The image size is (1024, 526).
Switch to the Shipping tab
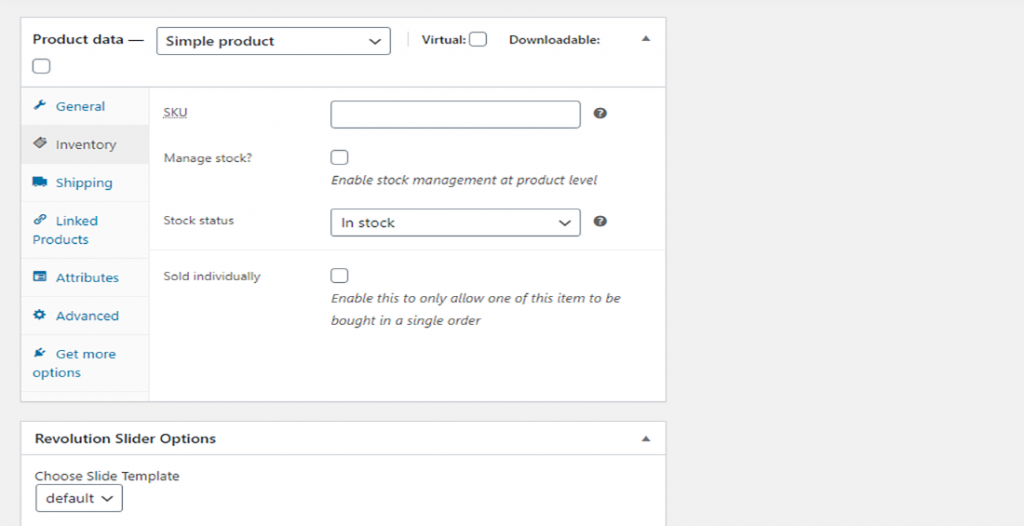pyautogui.click(x=84, y=183)
